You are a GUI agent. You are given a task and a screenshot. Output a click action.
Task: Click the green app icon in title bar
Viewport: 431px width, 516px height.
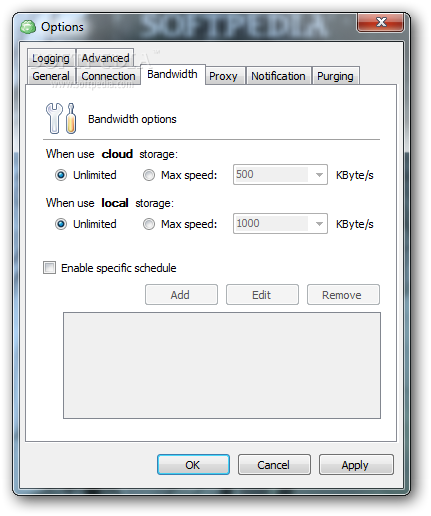coord(28,27)
